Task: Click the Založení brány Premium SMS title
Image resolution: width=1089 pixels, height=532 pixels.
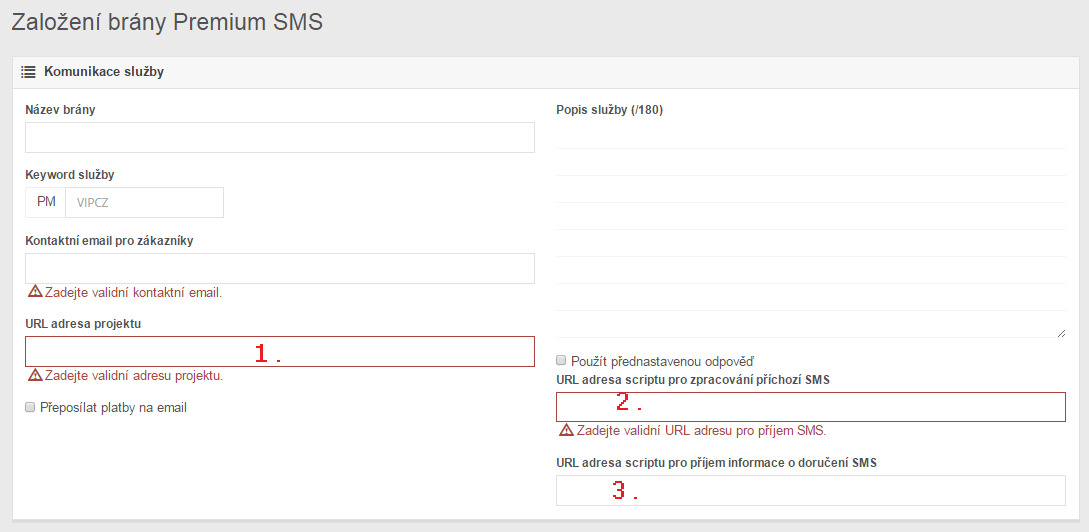Action: tap(167, 22)
